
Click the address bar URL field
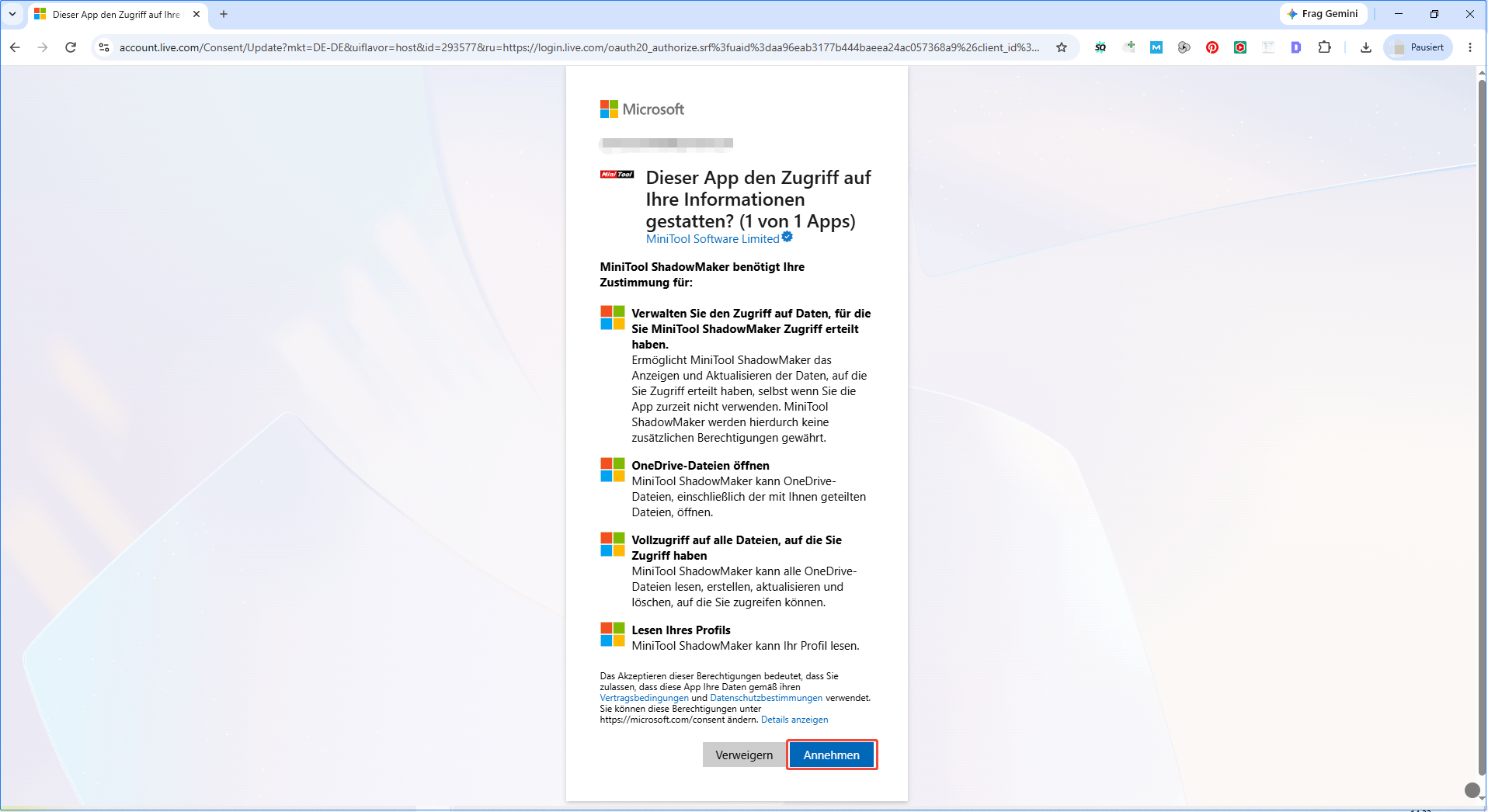point(579,47)
